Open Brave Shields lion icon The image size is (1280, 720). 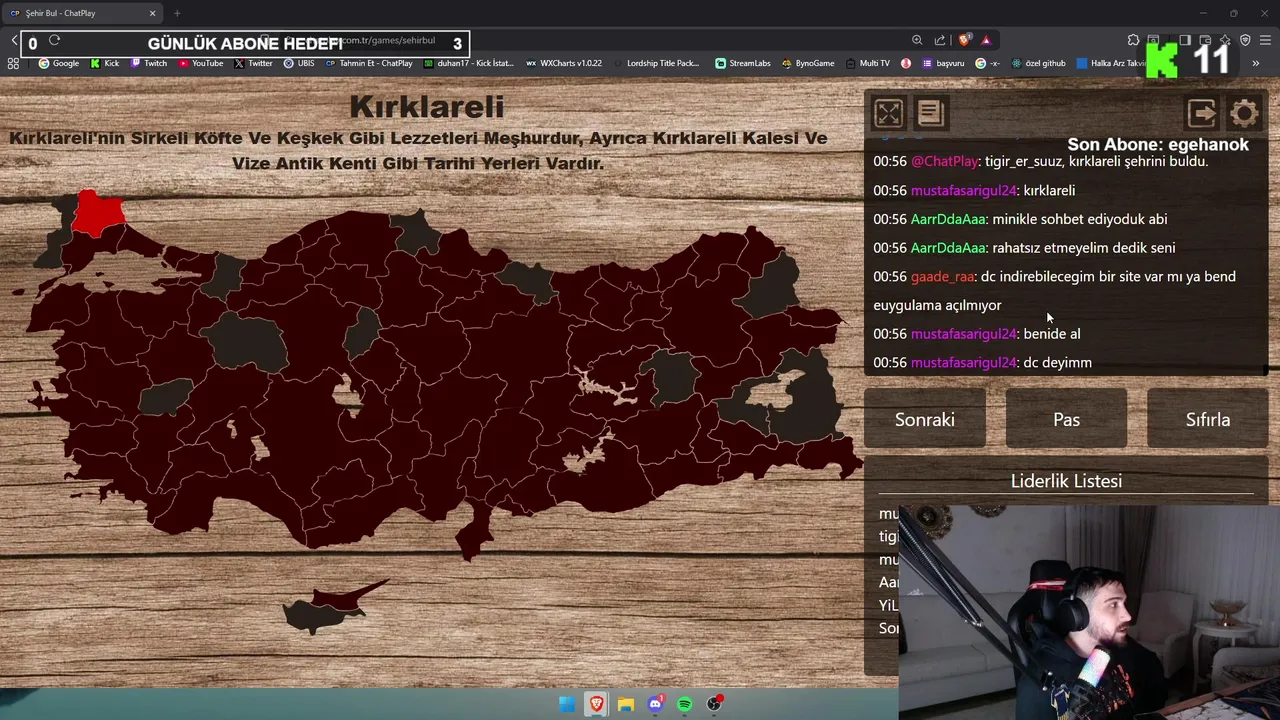point(964,40)
